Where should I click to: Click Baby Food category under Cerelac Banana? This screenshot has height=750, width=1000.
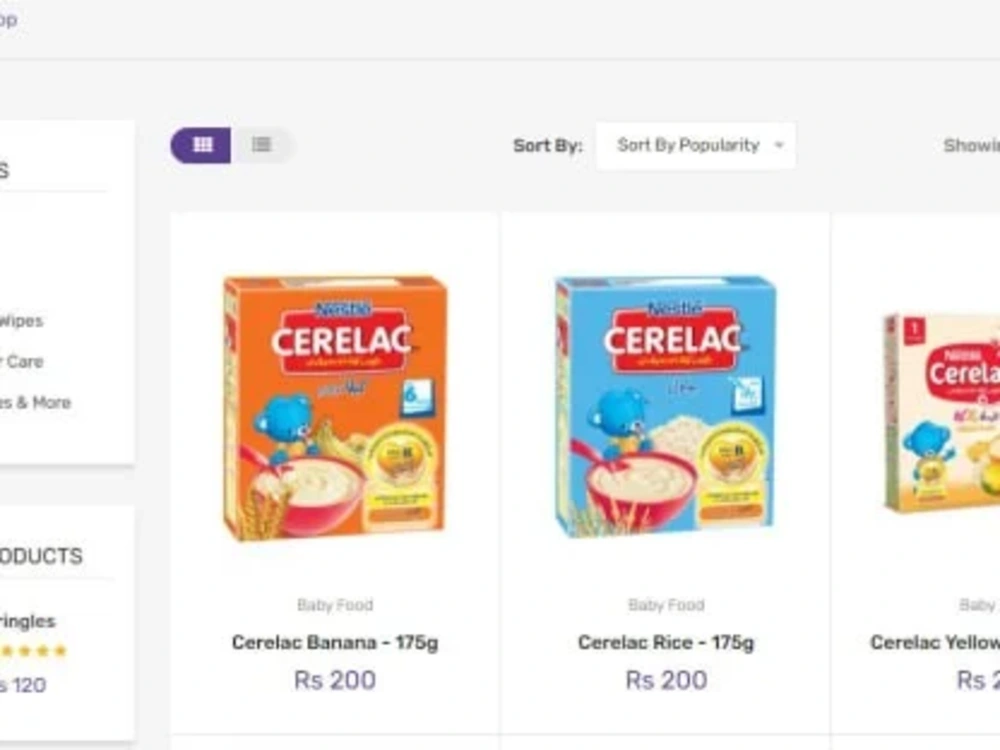[x=335, y=605]
